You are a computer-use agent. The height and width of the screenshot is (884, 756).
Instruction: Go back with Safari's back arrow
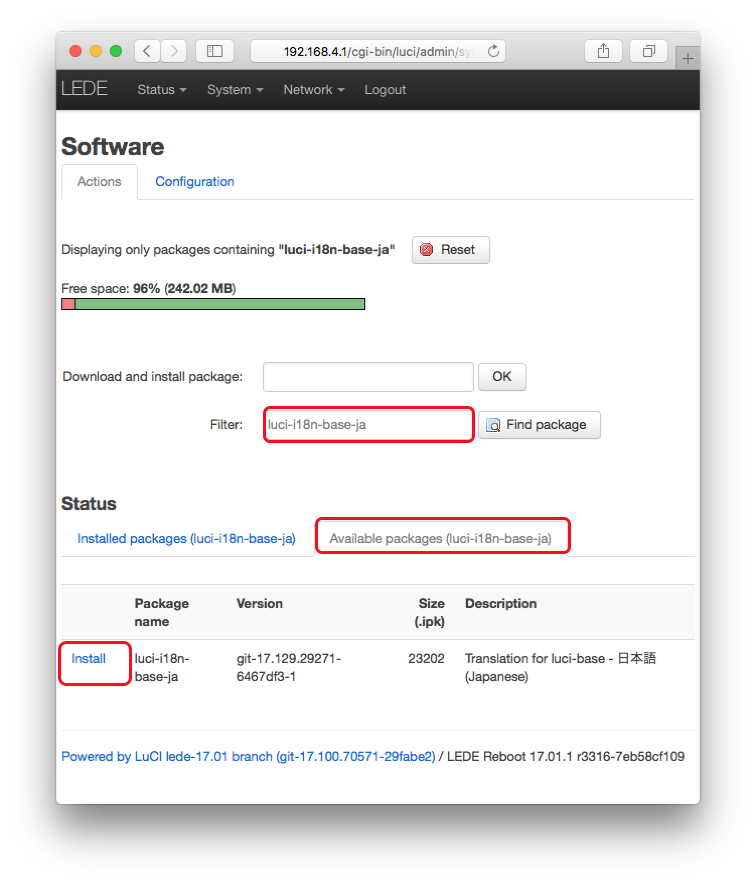(147, 51)
